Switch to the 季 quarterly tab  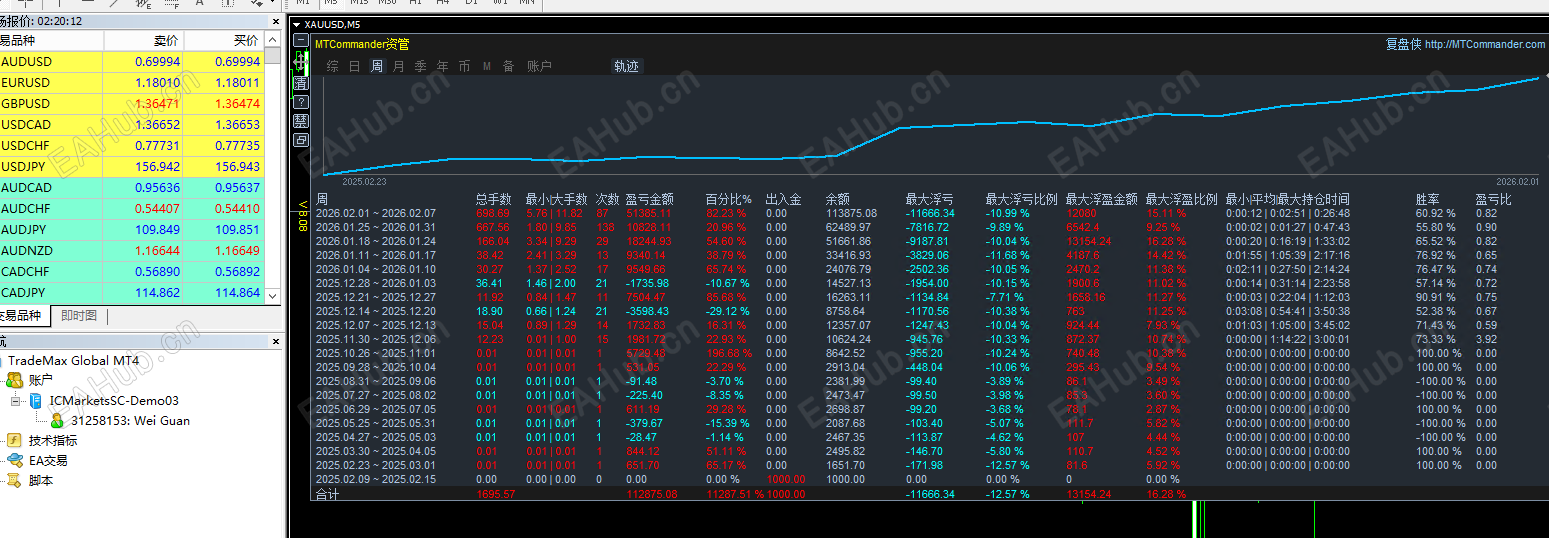420,66
